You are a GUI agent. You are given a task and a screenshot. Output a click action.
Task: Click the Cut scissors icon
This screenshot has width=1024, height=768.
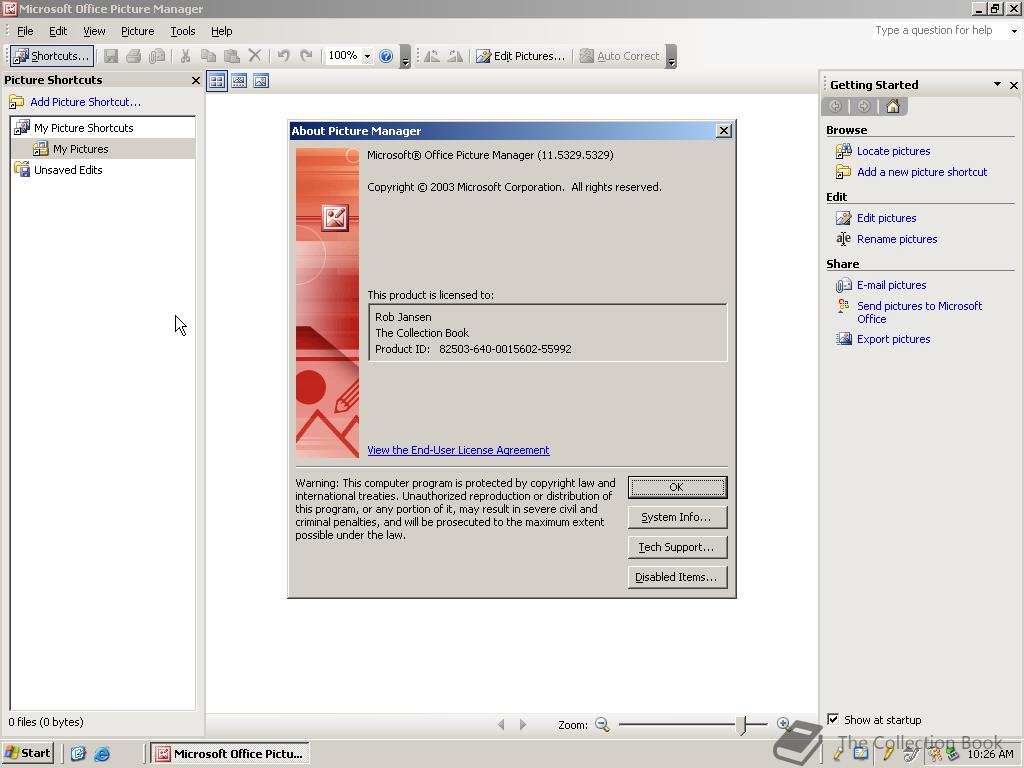point(185,56)
